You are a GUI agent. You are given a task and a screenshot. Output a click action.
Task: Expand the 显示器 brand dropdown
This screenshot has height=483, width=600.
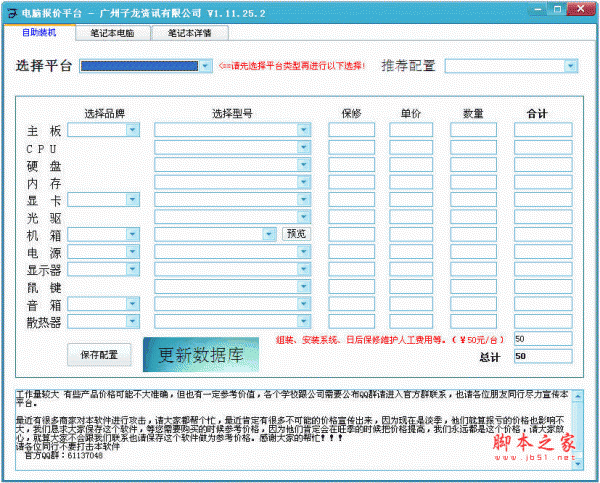(132, 269)
